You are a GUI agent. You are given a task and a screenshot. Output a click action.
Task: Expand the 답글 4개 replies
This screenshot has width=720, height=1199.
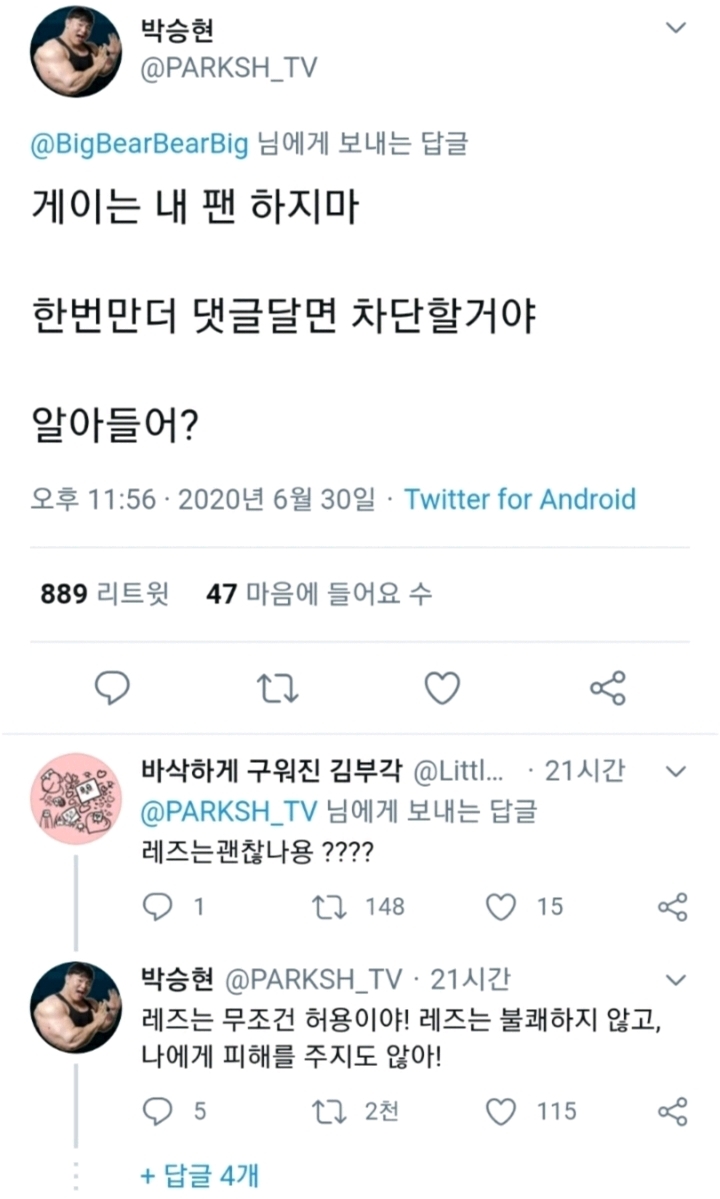click(x=199, y=1174)
